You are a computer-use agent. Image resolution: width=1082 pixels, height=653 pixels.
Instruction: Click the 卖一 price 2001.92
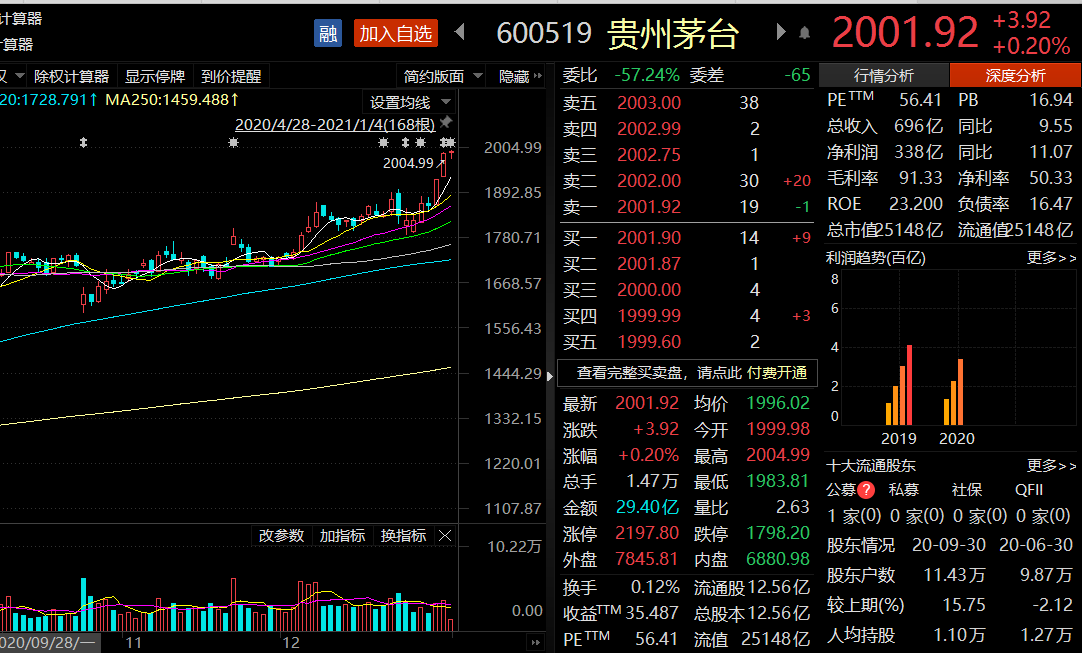649,206
